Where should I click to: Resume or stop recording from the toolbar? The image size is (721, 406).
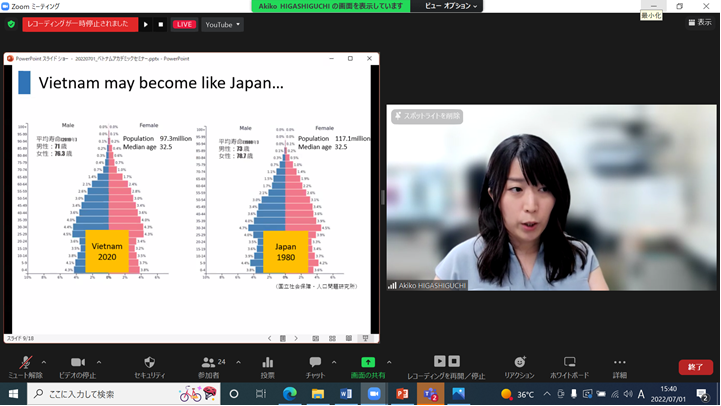[446, 363]
